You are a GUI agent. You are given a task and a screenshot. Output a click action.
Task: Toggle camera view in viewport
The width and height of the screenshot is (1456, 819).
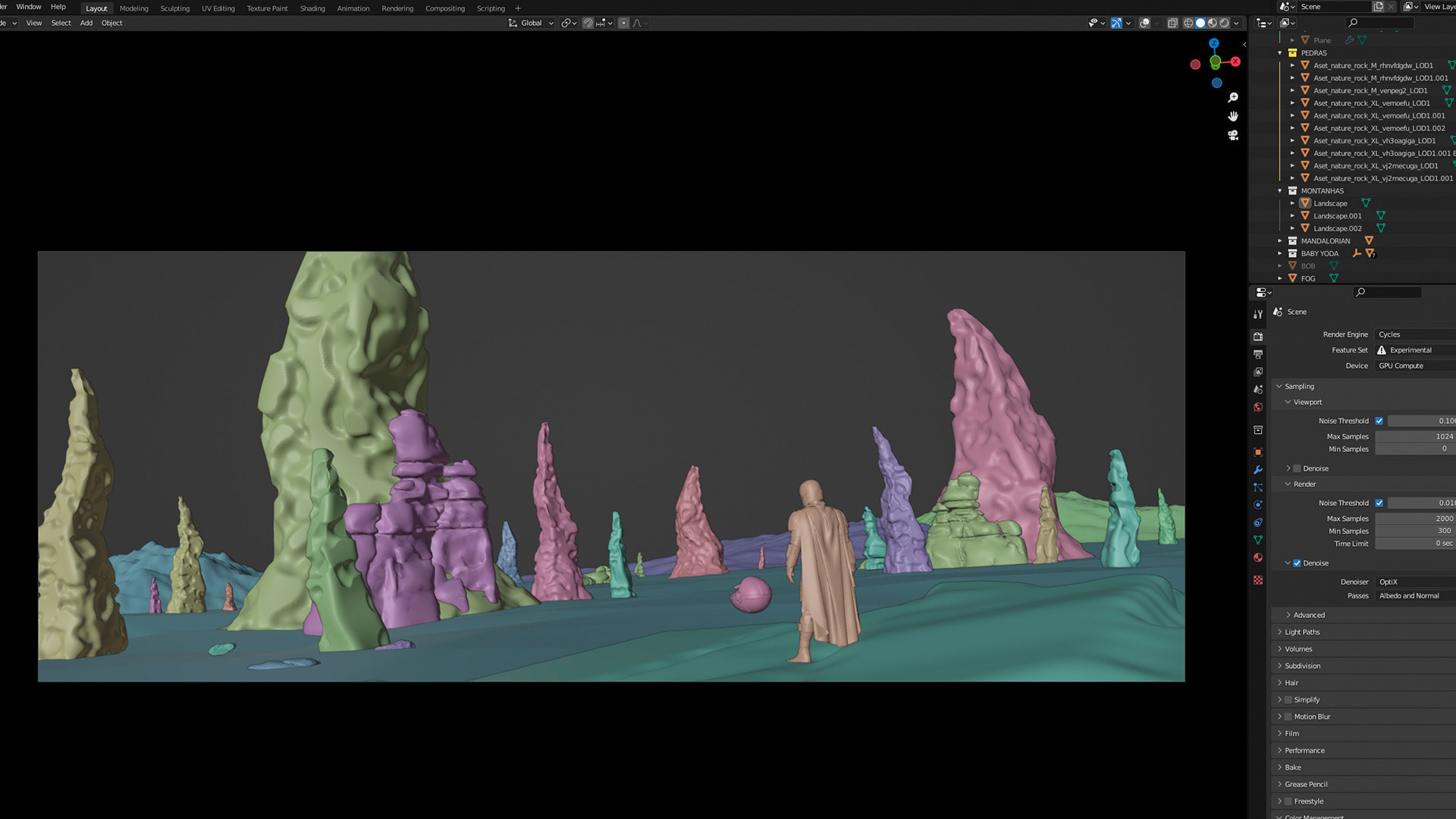1233,135
